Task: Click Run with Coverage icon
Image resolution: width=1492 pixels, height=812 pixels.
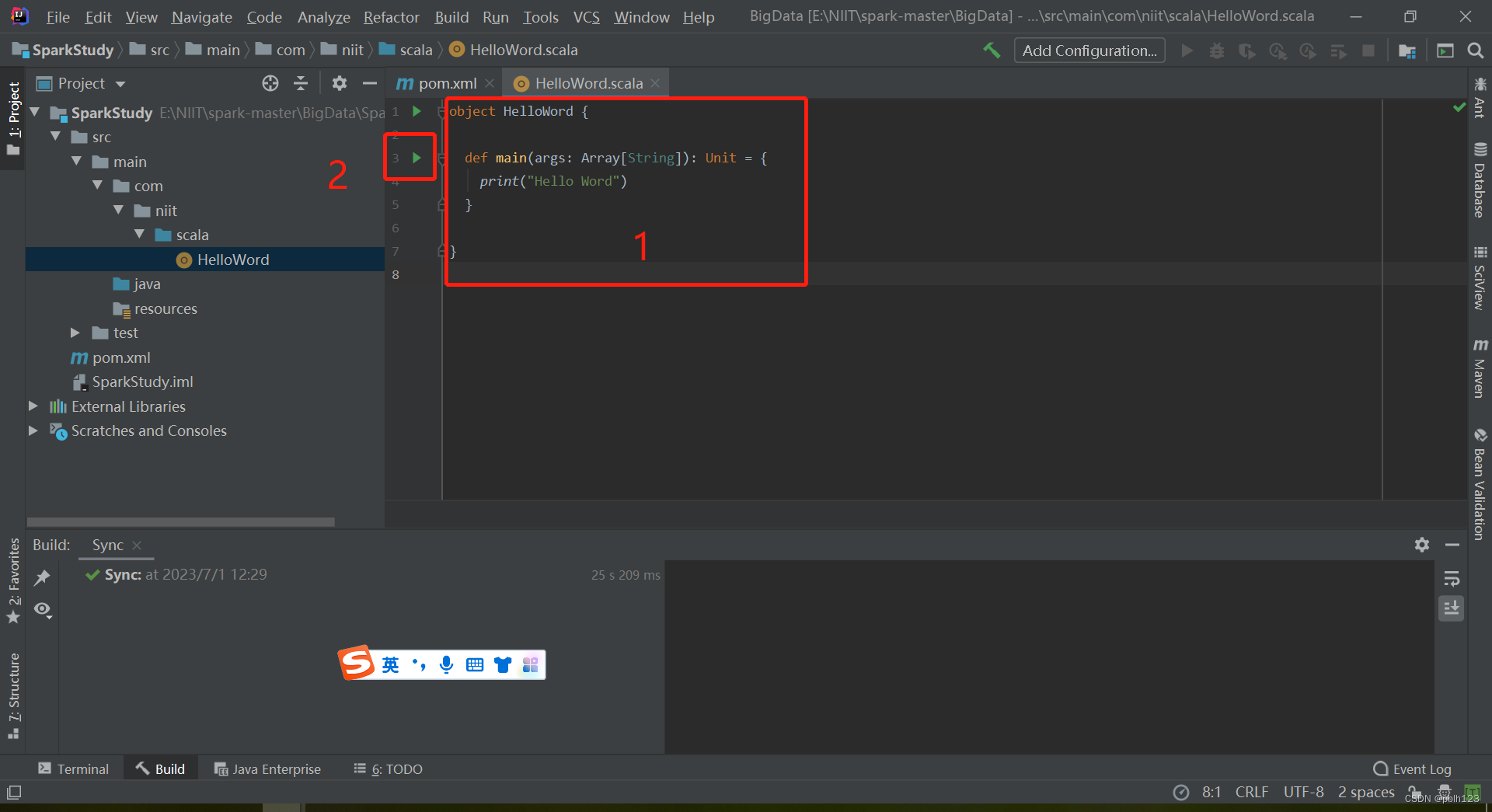Action: tap(1247, 51)
